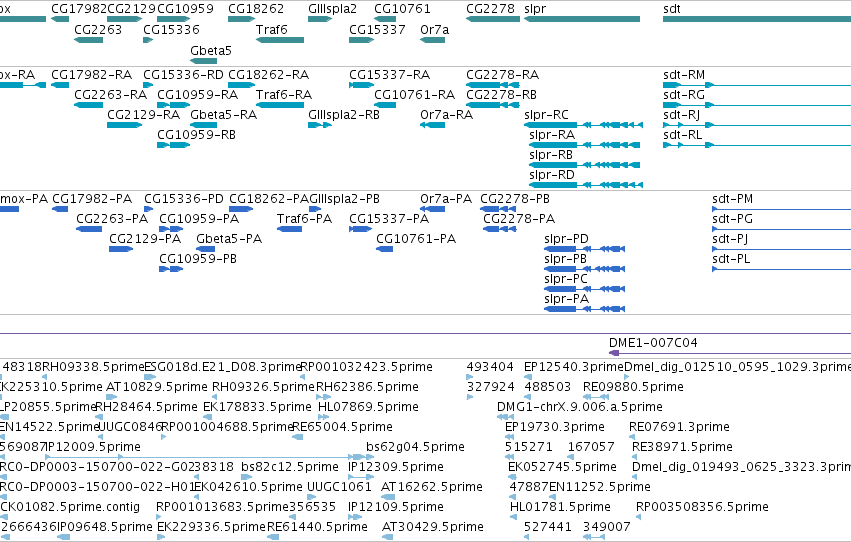Select transcript sdt-RM

pos(684,74)
